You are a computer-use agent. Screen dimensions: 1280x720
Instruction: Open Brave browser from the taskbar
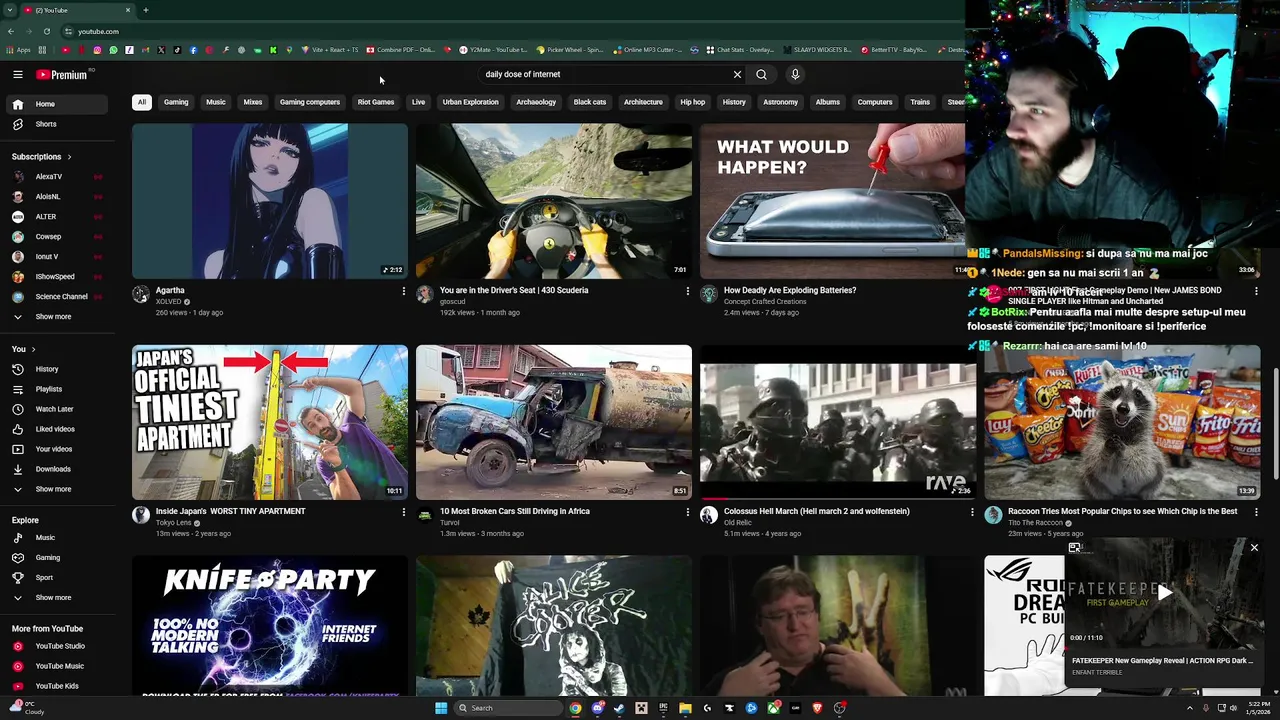click(817, 708)
